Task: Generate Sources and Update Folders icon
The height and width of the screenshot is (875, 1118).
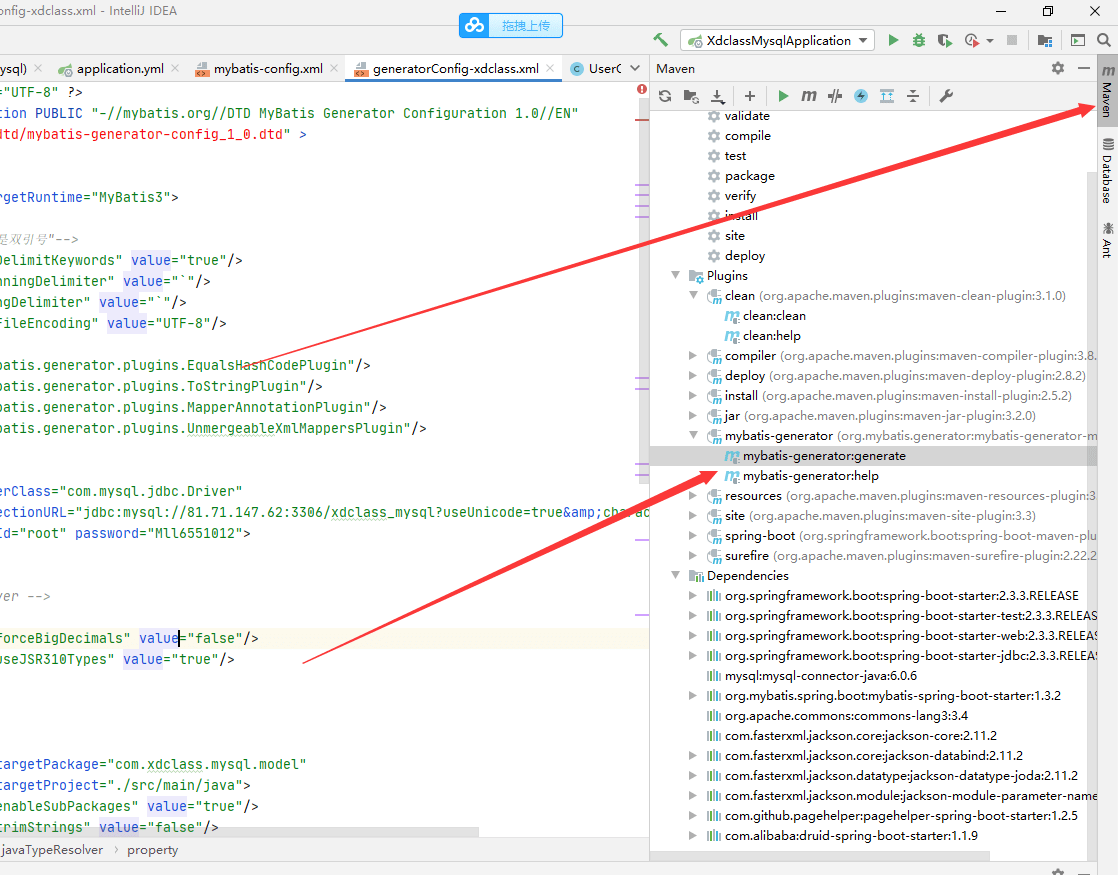Action: (691, 96)
